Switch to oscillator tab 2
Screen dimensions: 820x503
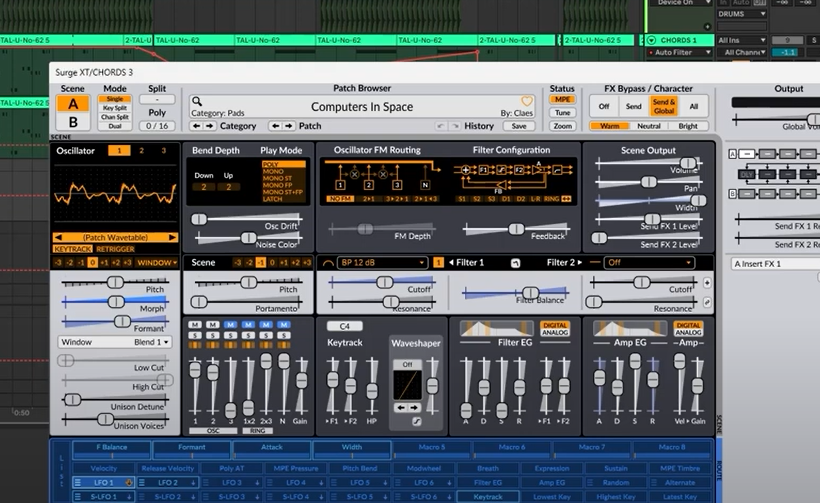point(140,150)
